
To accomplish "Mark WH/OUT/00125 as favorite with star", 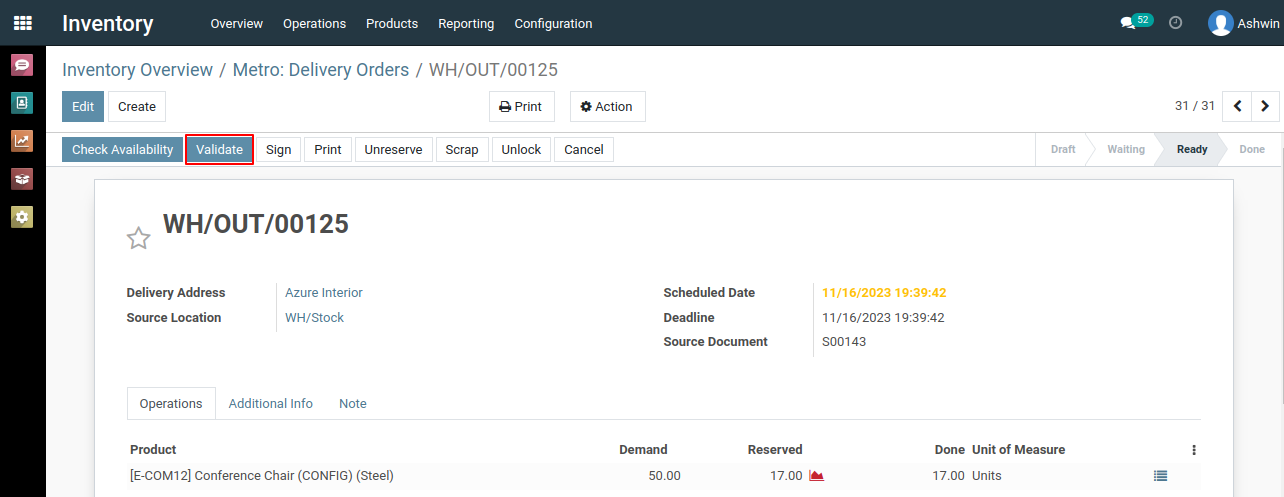I will (138, 238).
